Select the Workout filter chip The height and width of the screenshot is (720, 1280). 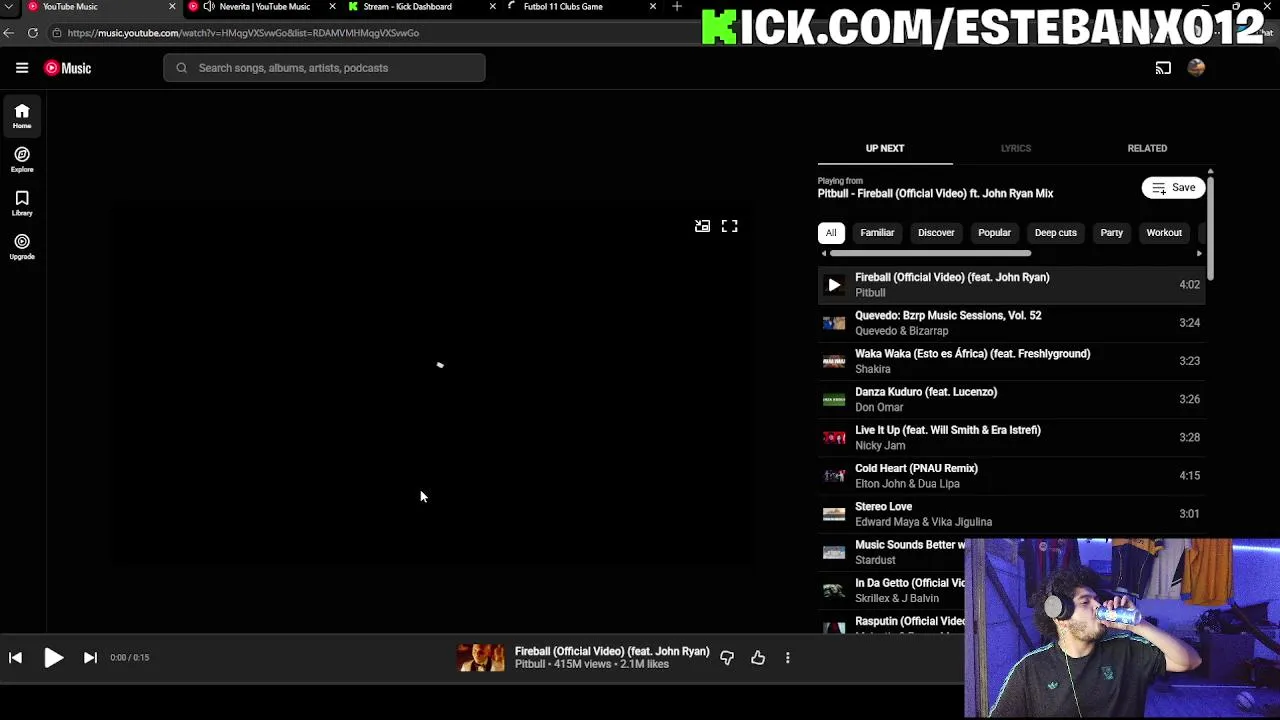pos(1164,233)
